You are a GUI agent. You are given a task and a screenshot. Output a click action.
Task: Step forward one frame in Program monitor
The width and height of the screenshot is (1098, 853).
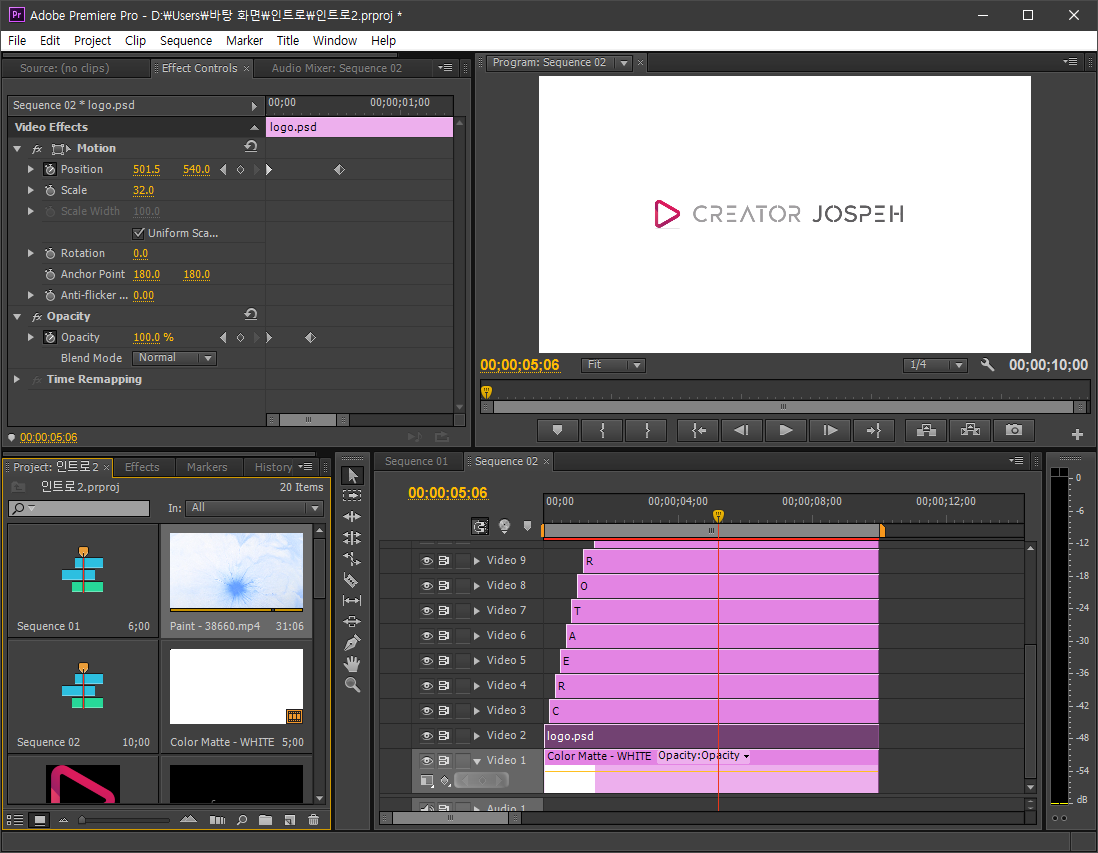coord(830,430)
